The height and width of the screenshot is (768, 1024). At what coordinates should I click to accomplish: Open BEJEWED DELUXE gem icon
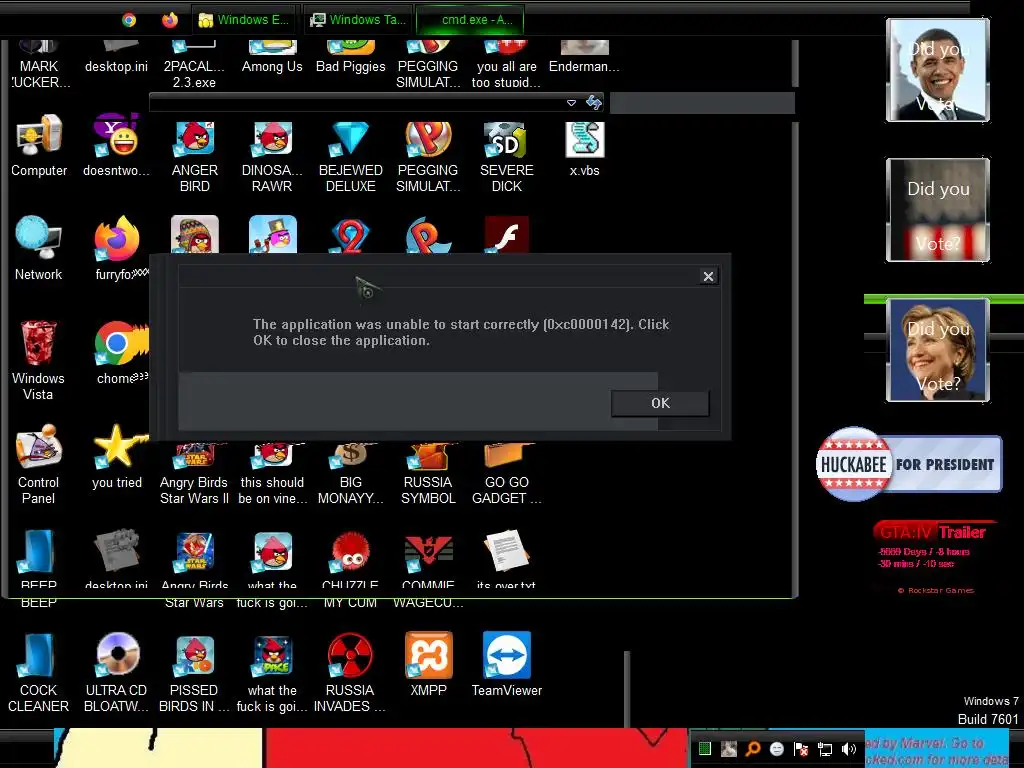(x=351, y=157)
